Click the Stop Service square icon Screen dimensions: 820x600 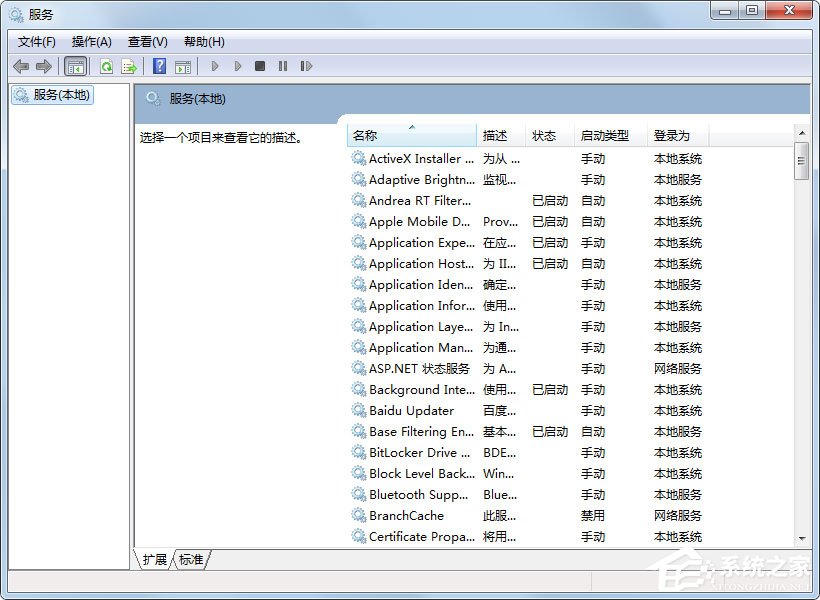tap(260, 66)
